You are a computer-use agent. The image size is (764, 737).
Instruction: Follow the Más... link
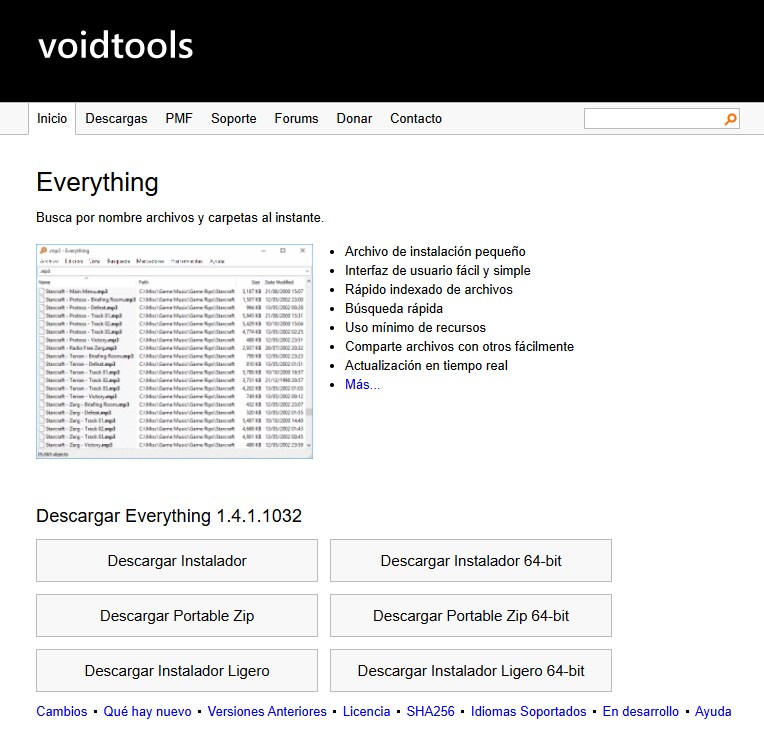click(362, 384)
